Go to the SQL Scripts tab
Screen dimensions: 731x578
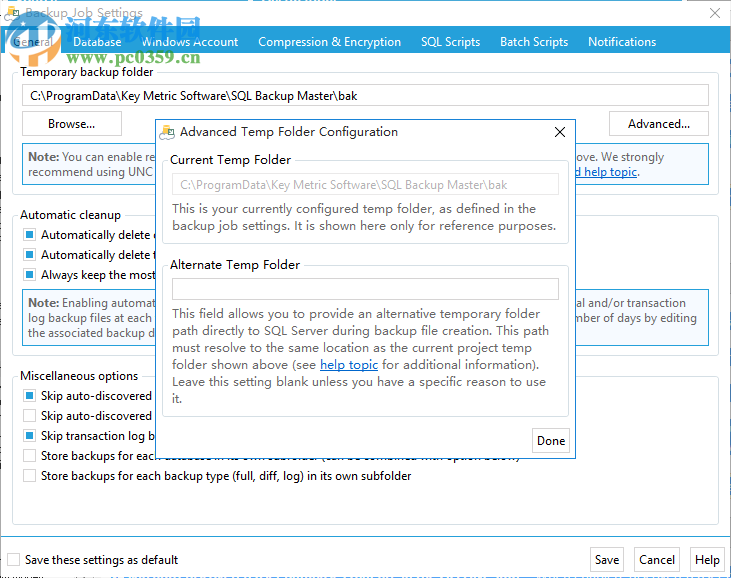pyautogui.click(x=450, y=42)
